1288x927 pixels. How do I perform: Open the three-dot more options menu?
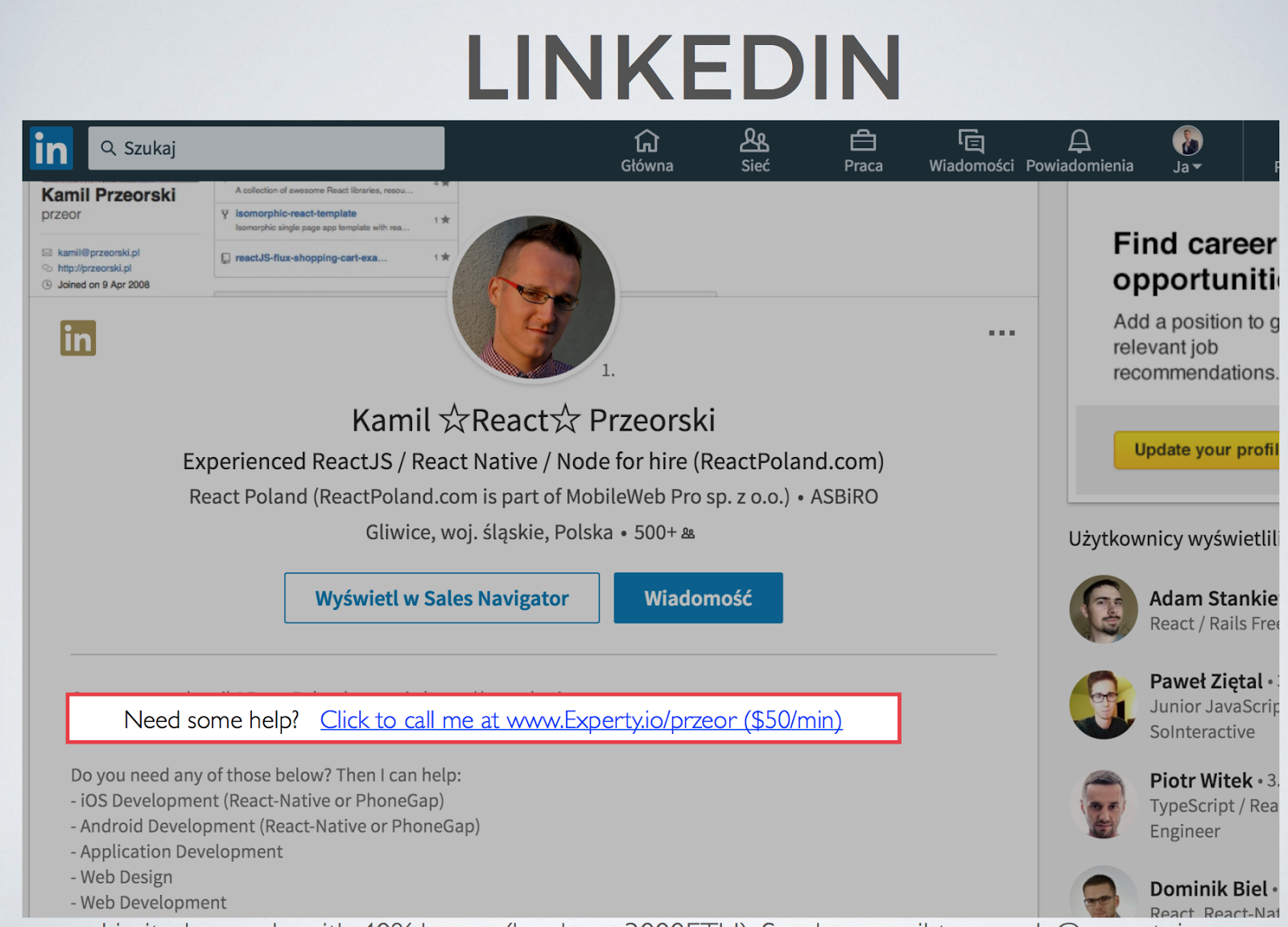pos(1001,332)
